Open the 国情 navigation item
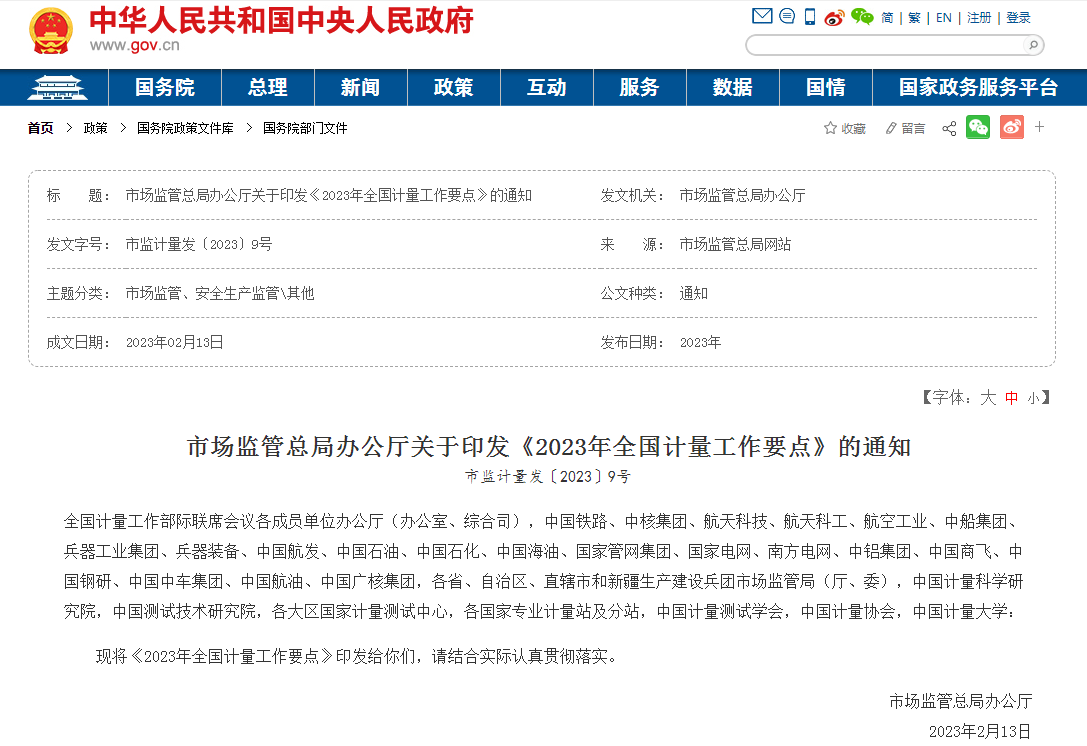The width and height of the screenshot is (1087, 746). coord(826,87)
